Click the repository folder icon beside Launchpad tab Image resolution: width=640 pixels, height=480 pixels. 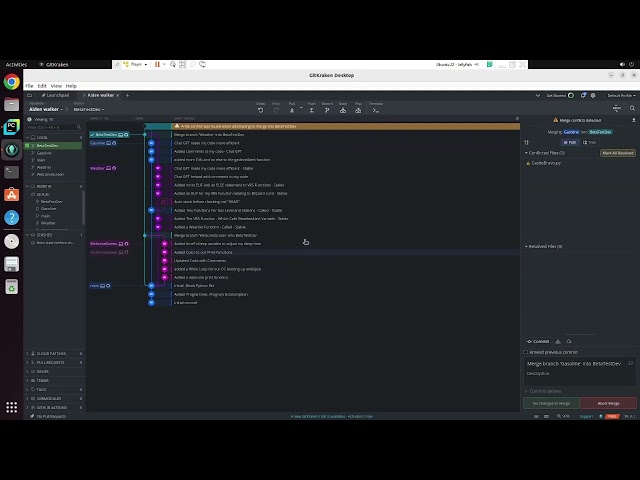[x=29, y=95]
